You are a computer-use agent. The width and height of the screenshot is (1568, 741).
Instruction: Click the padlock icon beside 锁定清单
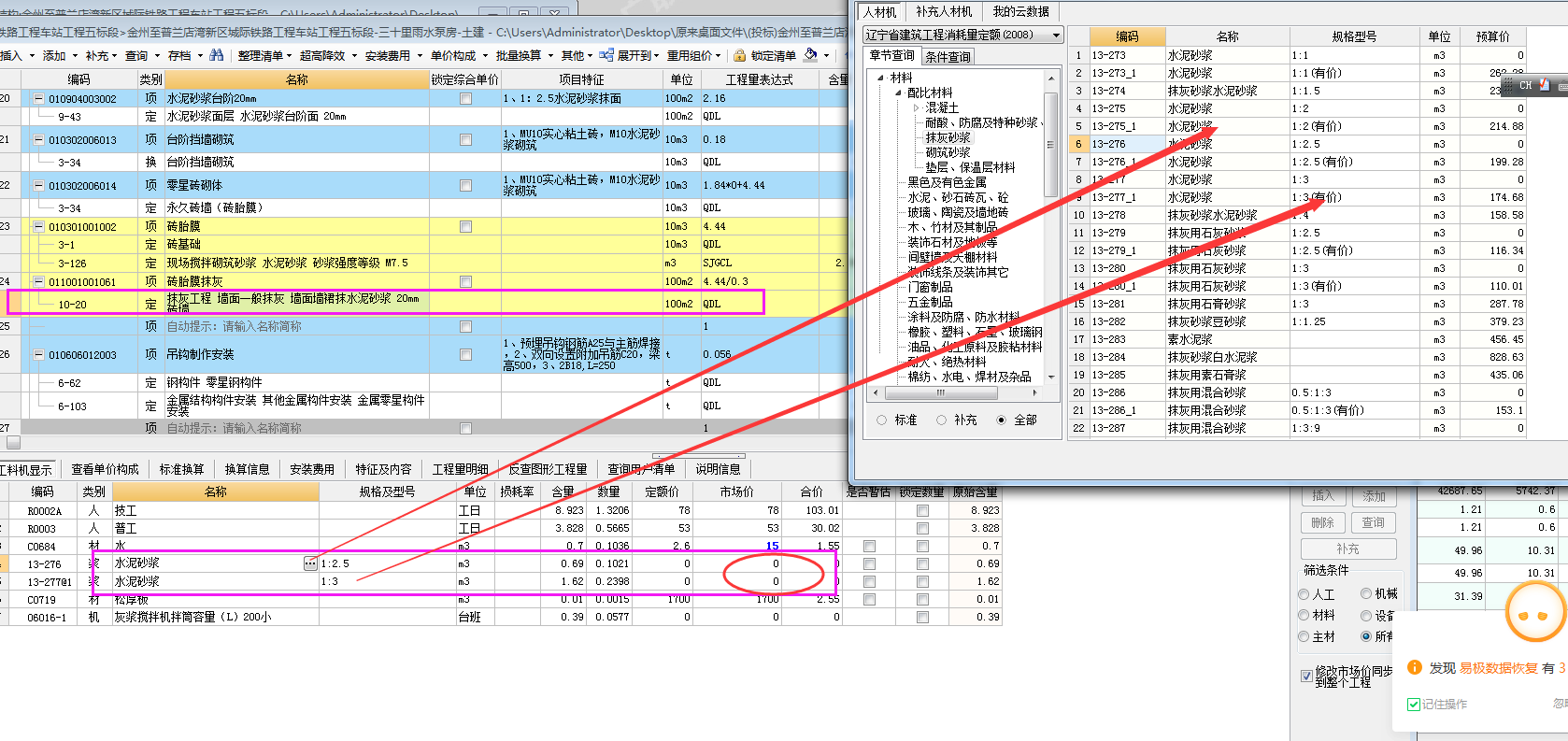pos(740,56)
